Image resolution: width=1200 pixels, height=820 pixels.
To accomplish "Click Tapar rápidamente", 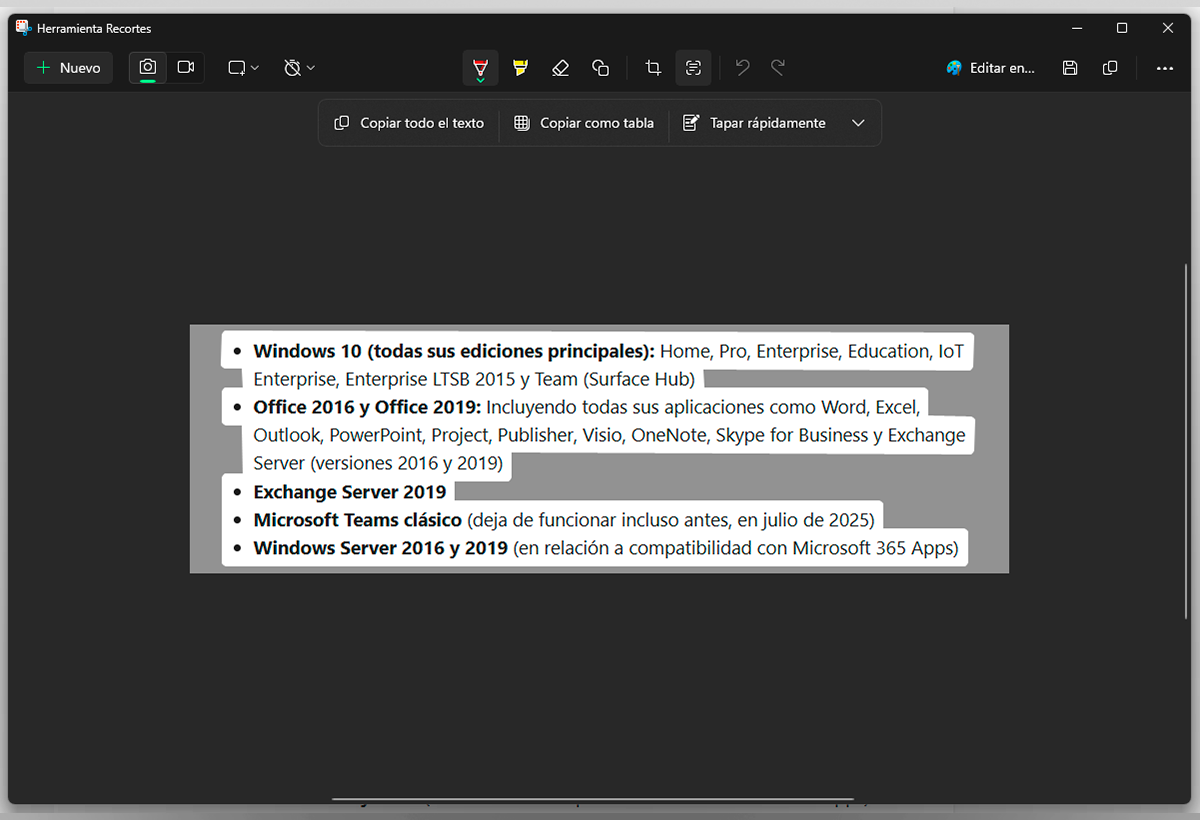I will [754, 123].
